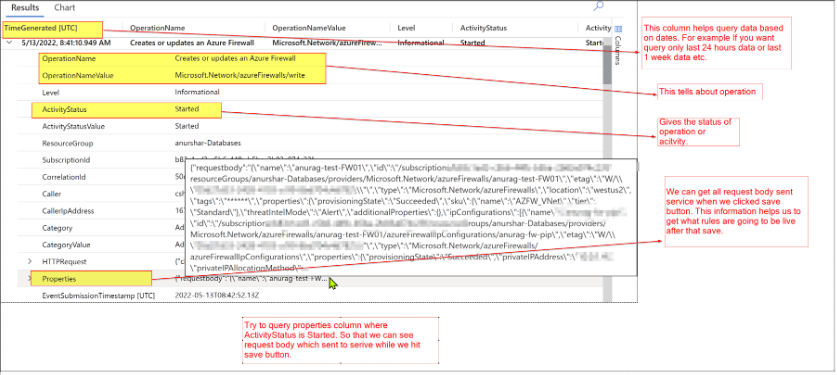Click the OperationNameValue label in details
837x375 pixels.
pos(78,76)
